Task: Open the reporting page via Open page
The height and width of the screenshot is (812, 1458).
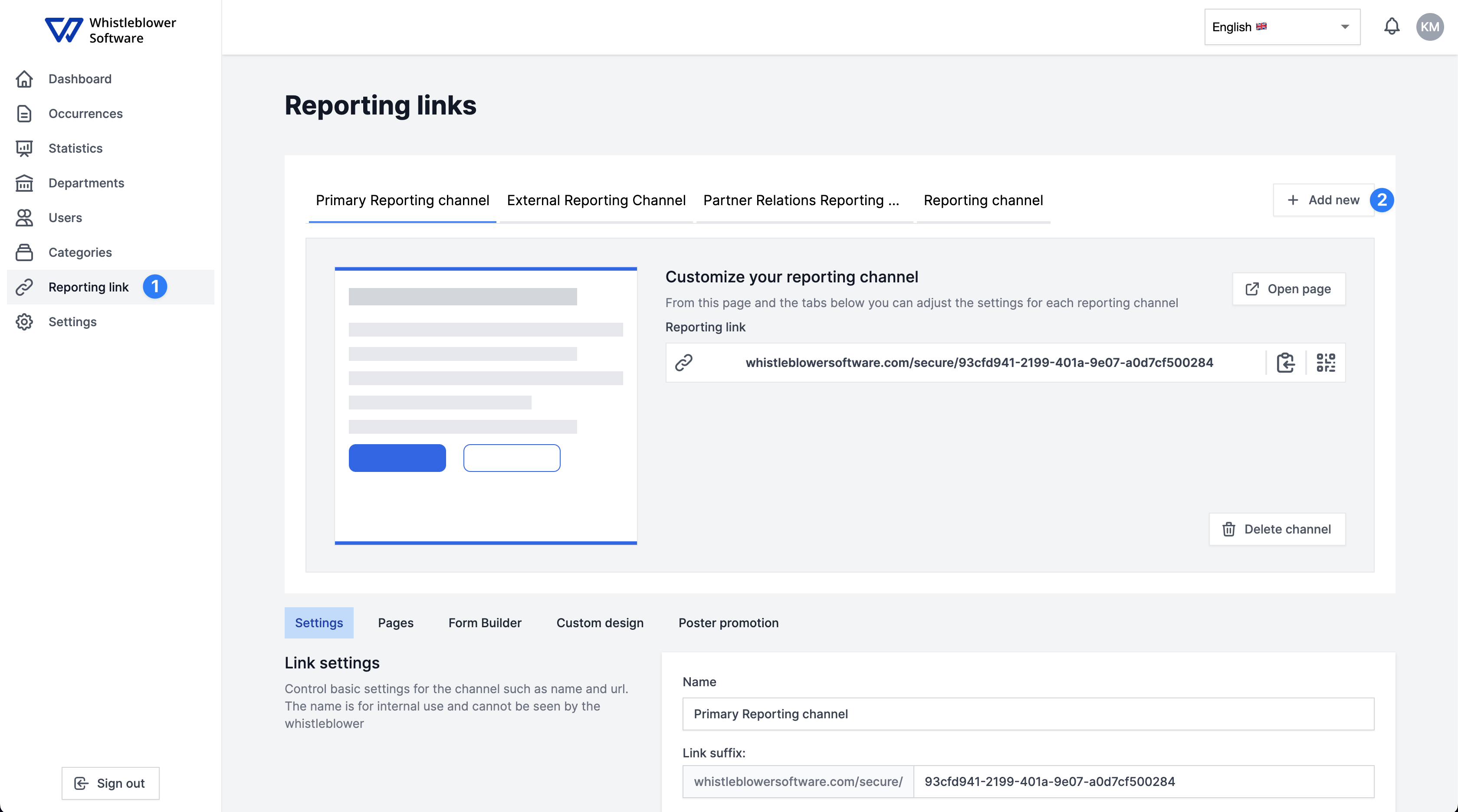Action: coord(1288,288)
